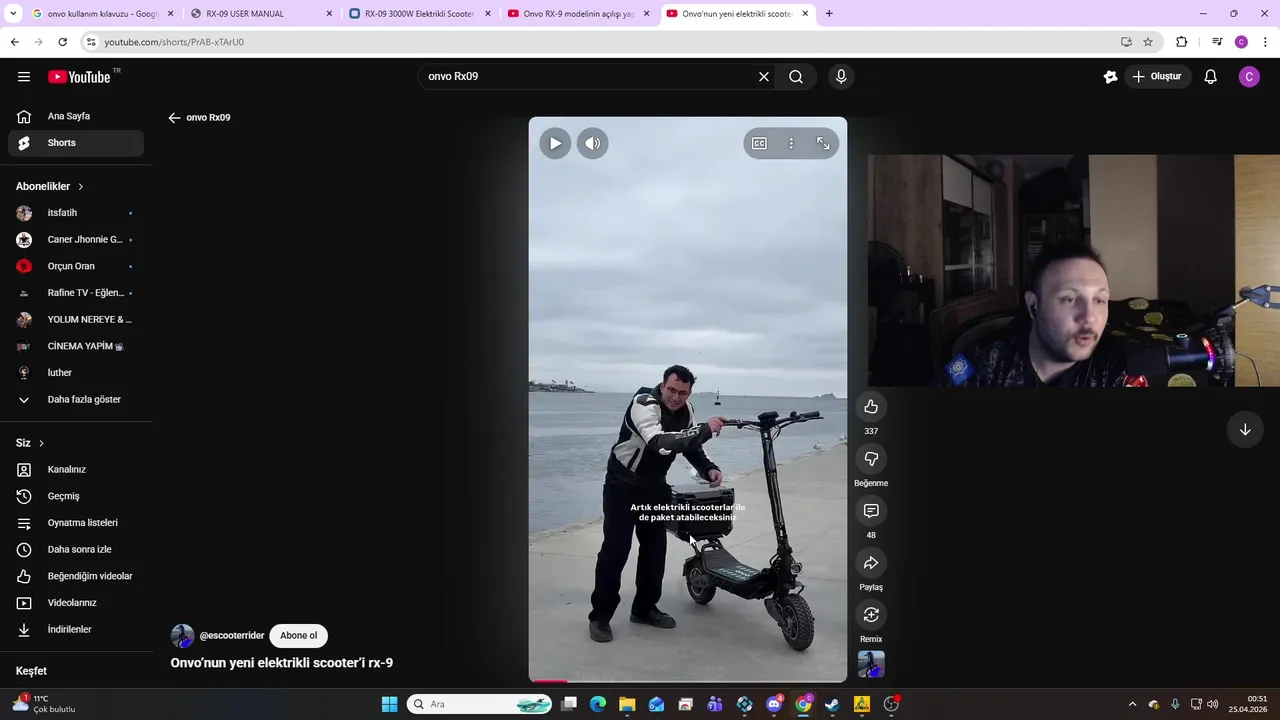Select Shorts in the sidebar

(76, 143)
